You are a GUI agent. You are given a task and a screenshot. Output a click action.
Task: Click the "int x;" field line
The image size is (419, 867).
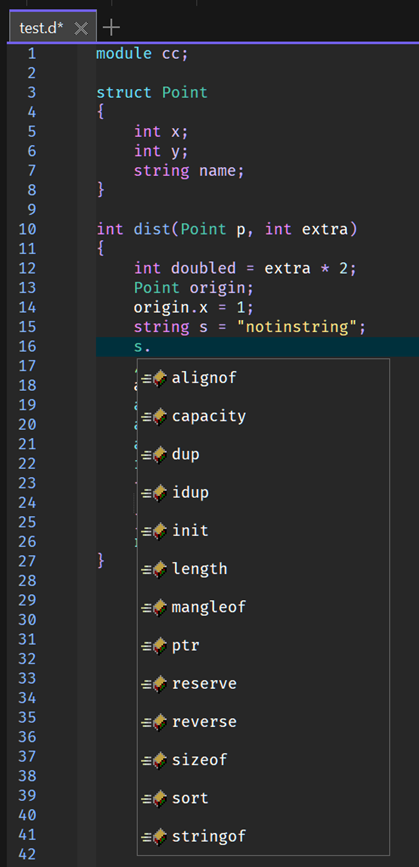coord(161,132)
